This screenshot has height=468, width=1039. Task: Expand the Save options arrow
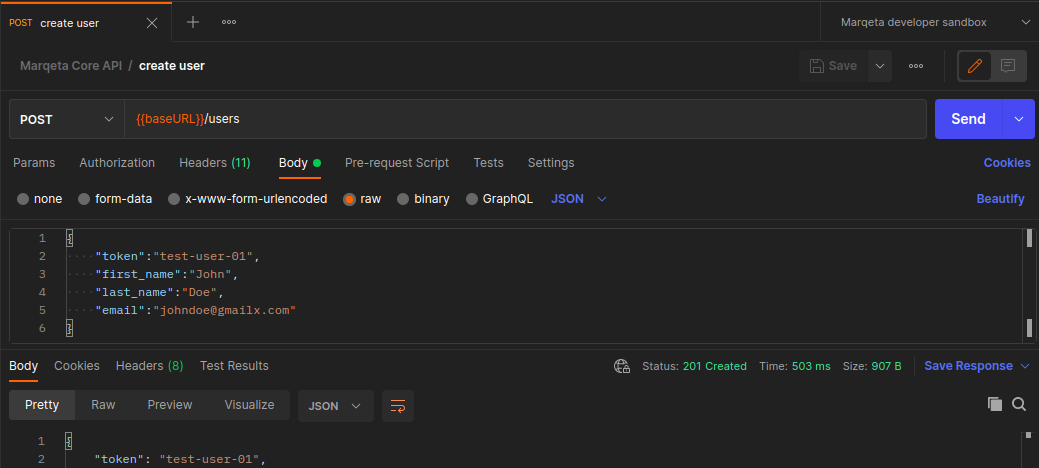click(x=880, y=66)
